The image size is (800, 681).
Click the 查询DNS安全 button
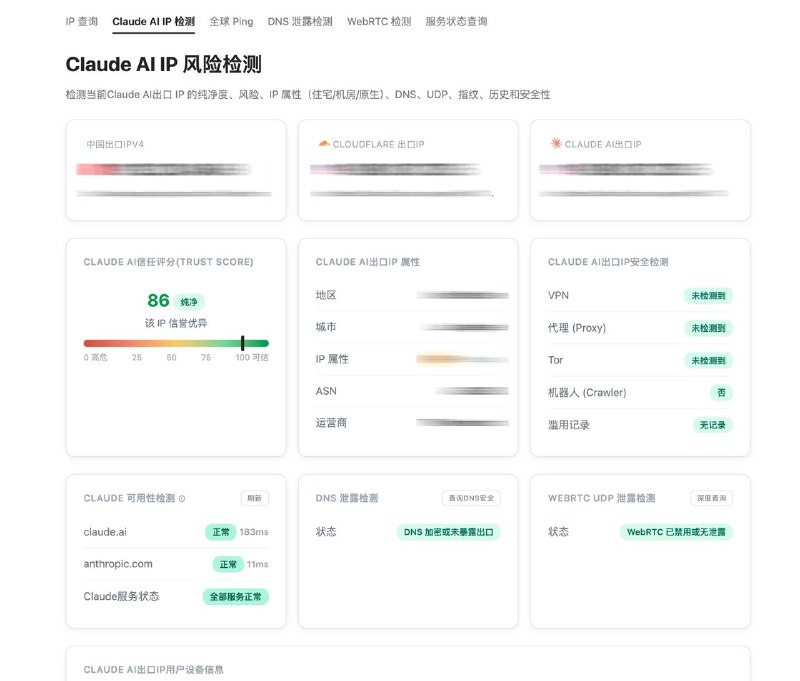(471, 498)
